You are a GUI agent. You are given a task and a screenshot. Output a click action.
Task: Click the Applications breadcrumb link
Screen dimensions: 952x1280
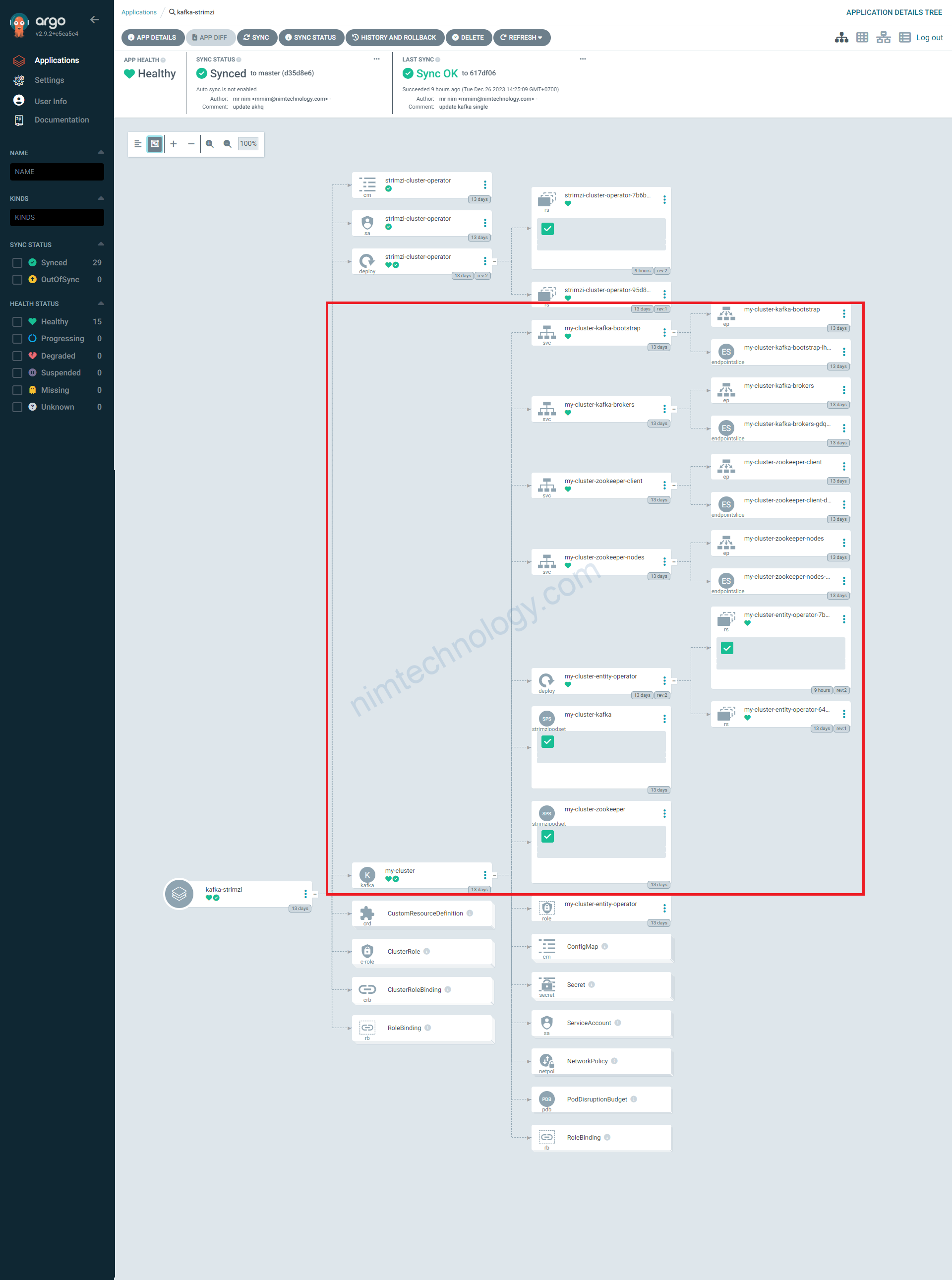point(139,12)
